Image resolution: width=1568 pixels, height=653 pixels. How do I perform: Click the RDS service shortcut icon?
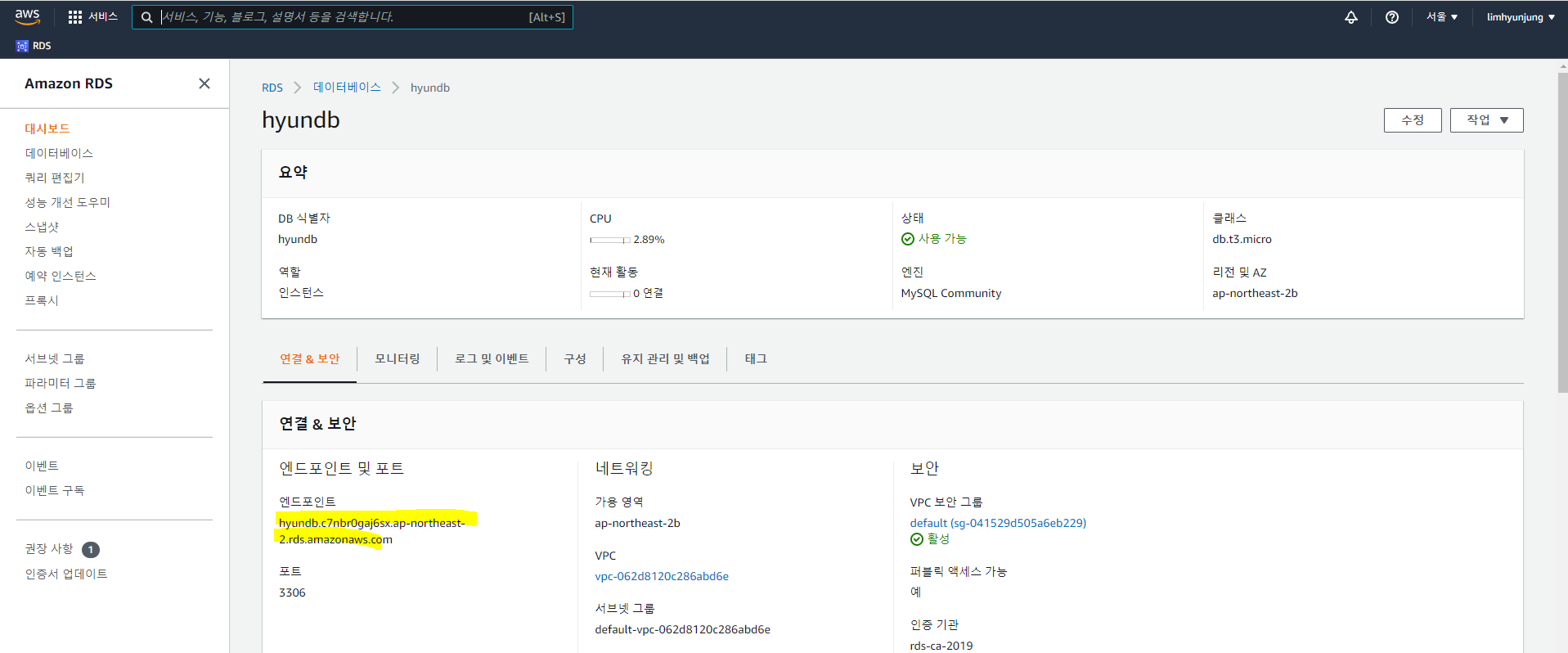pos(22,46)
